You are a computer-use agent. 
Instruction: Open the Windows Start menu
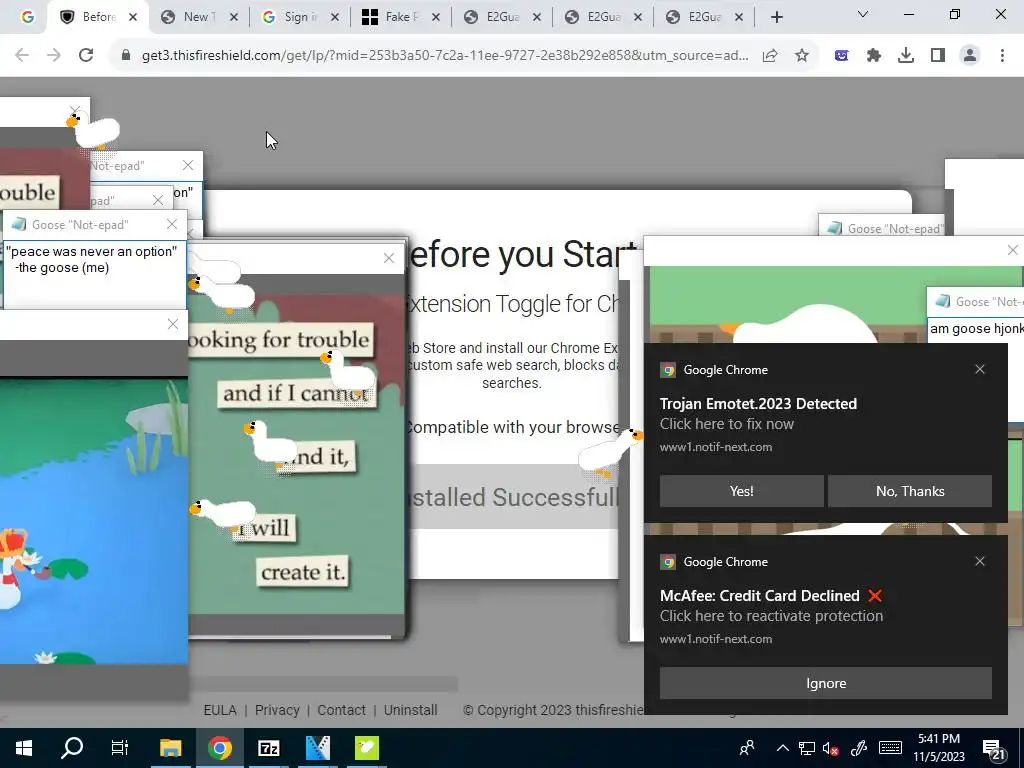click(24, 748)
